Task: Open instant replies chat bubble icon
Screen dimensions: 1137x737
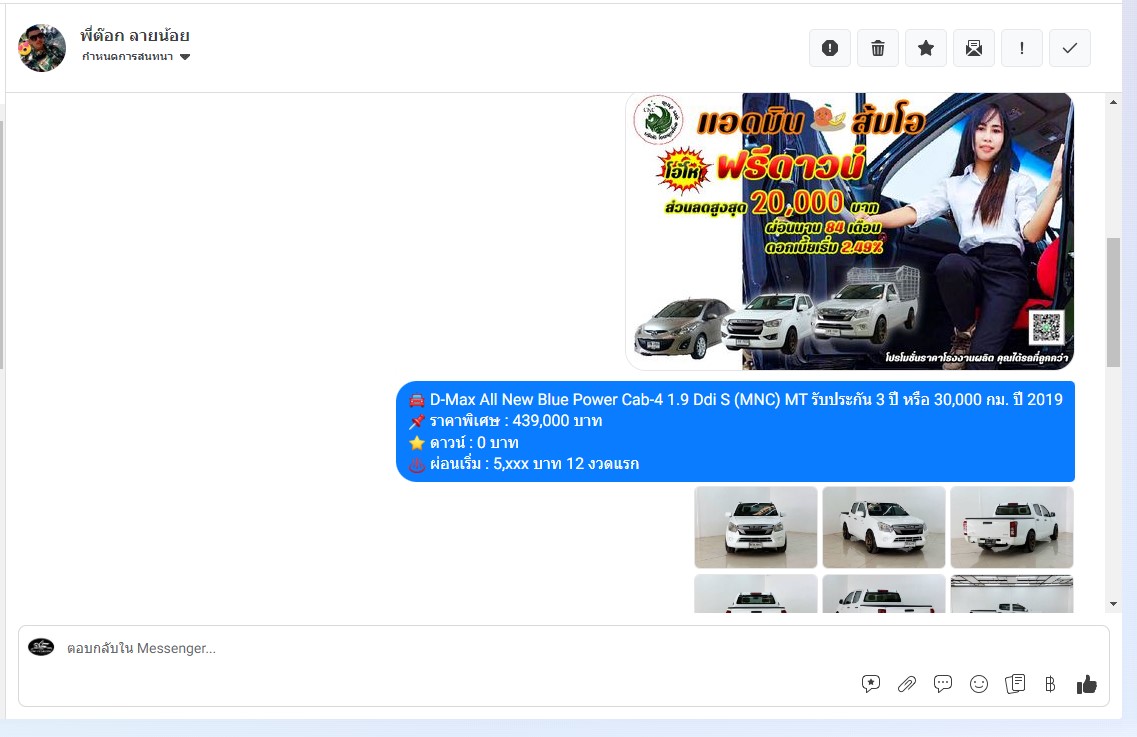Action: point(943,684)
